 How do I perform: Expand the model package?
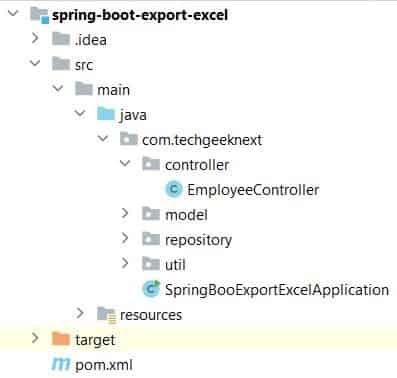pos(125,213)
